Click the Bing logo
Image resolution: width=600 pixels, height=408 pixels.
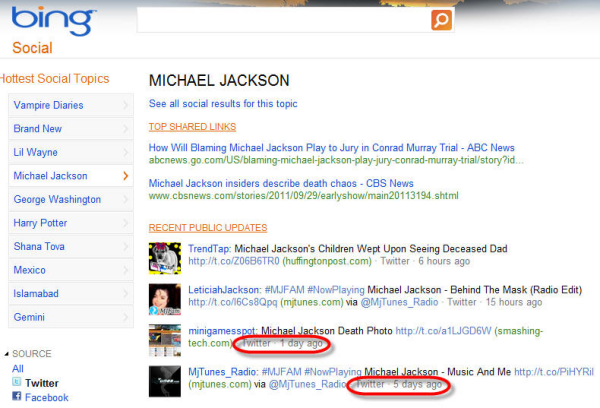tap(54, 21)
